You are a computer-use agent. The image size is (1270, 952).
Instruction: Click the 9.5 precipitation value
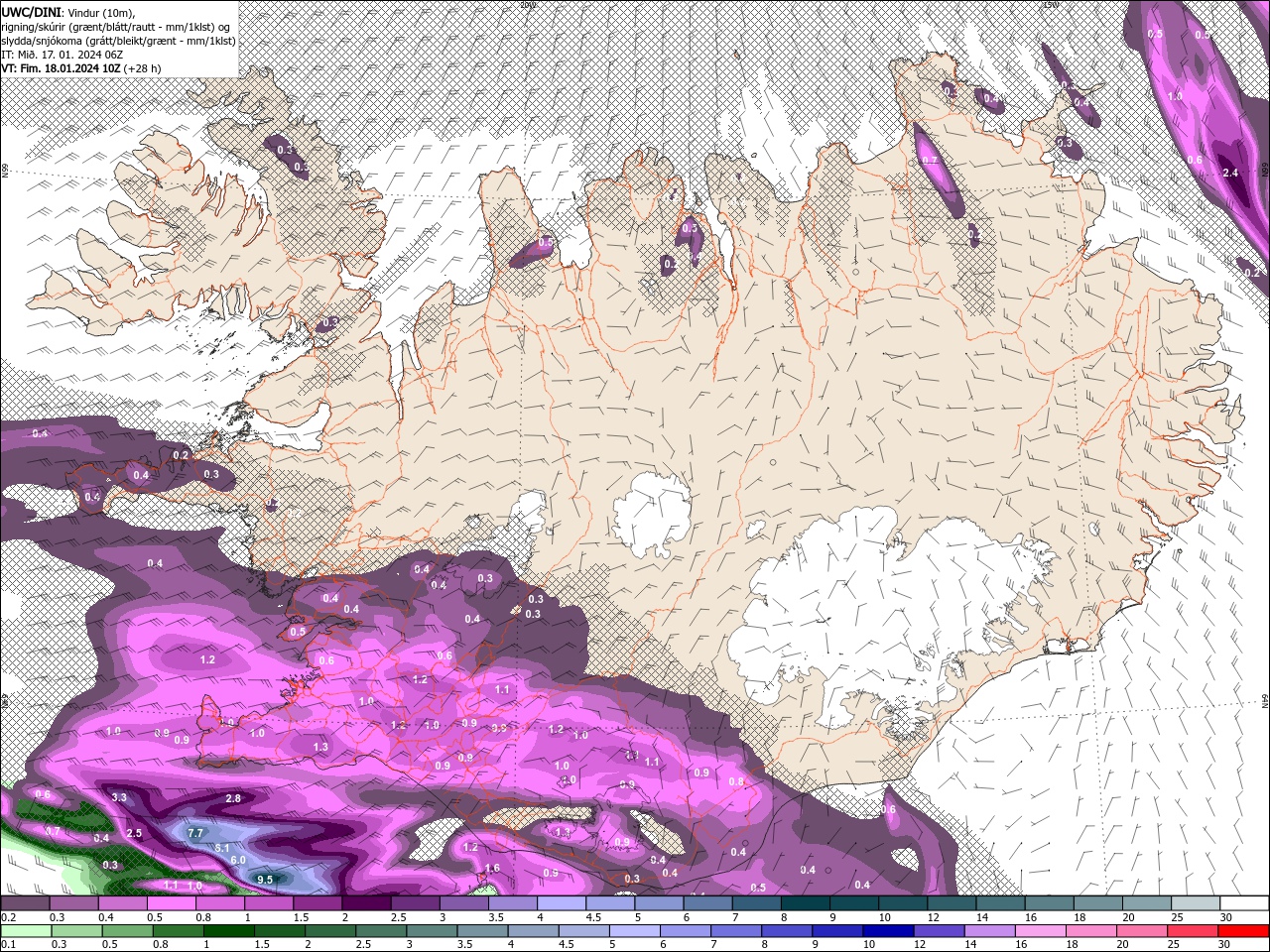click(265, 880)
